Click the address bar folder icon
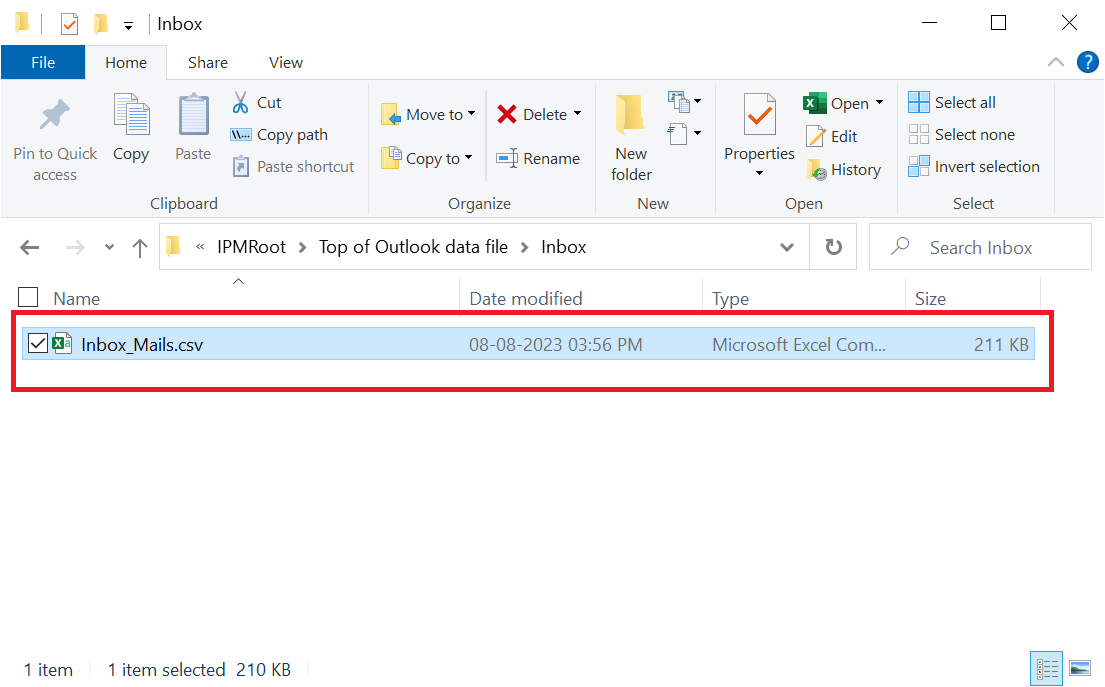 [x=174, y=247]
